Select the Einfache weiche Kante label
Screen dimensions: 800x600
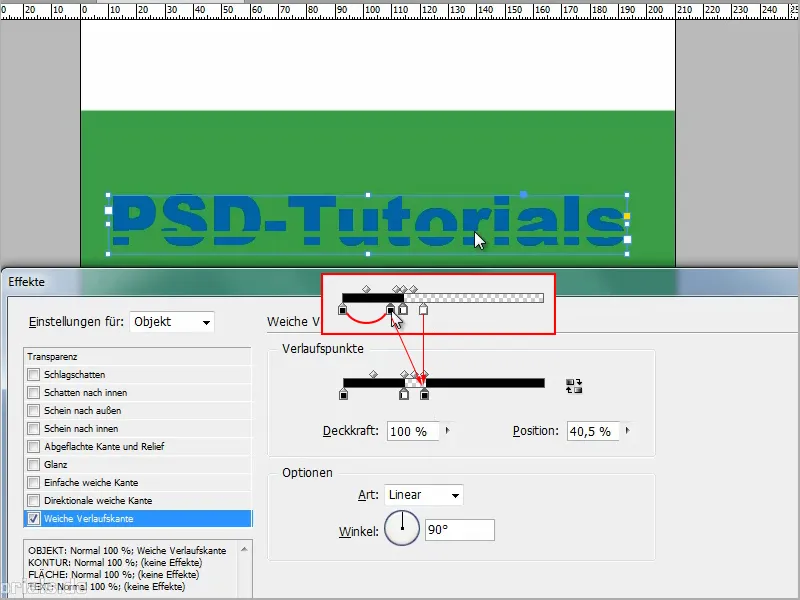pyautogui.click(x=91, y=483)
